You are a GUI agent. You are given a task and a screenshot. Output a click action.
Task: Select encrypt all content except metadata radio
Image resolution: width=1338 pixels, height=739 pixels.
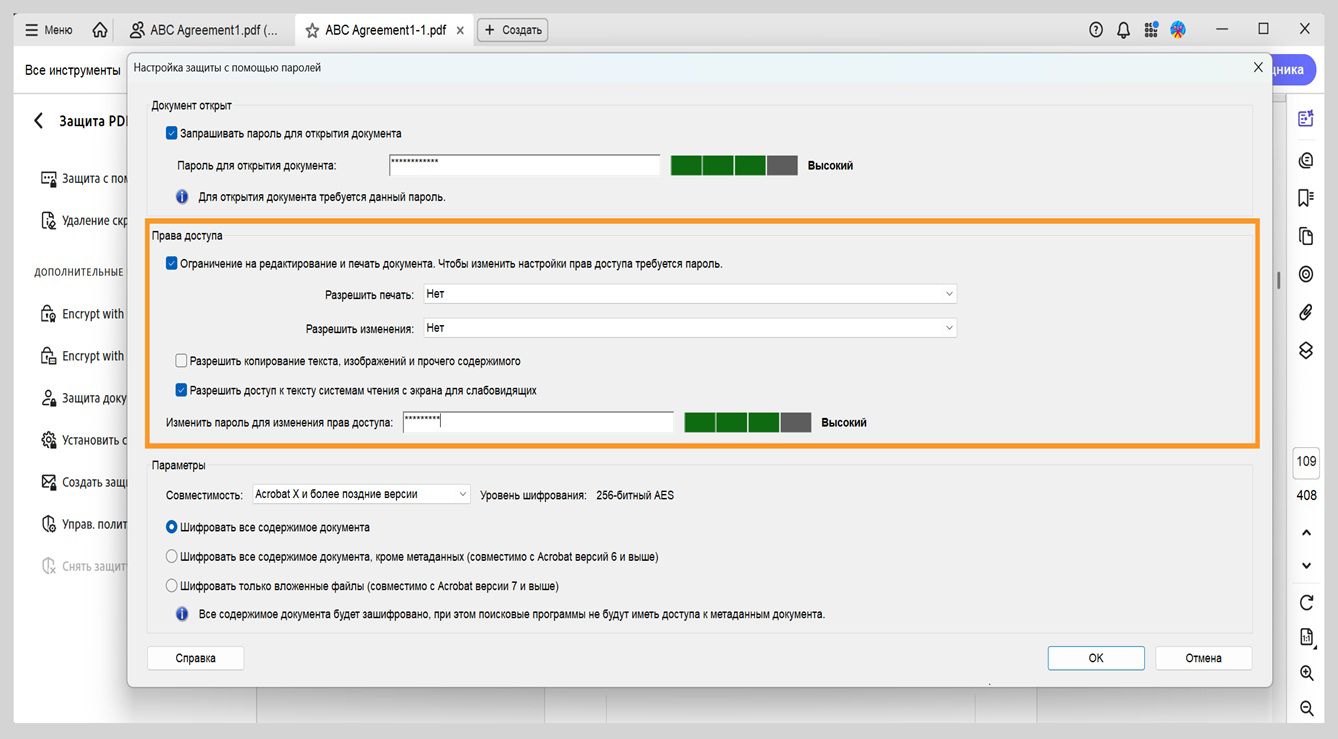coord(172,556)
